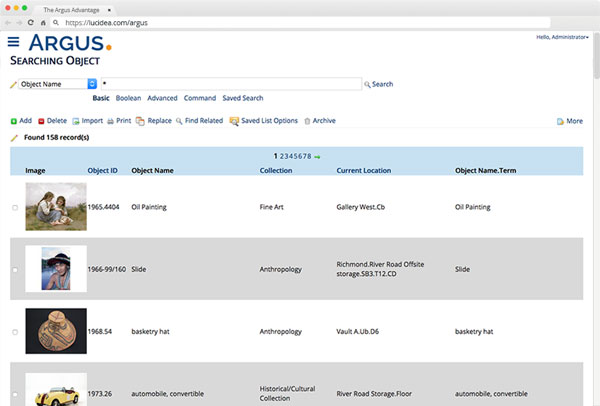Click the Archive trash icon

click(x=307, y=121)
